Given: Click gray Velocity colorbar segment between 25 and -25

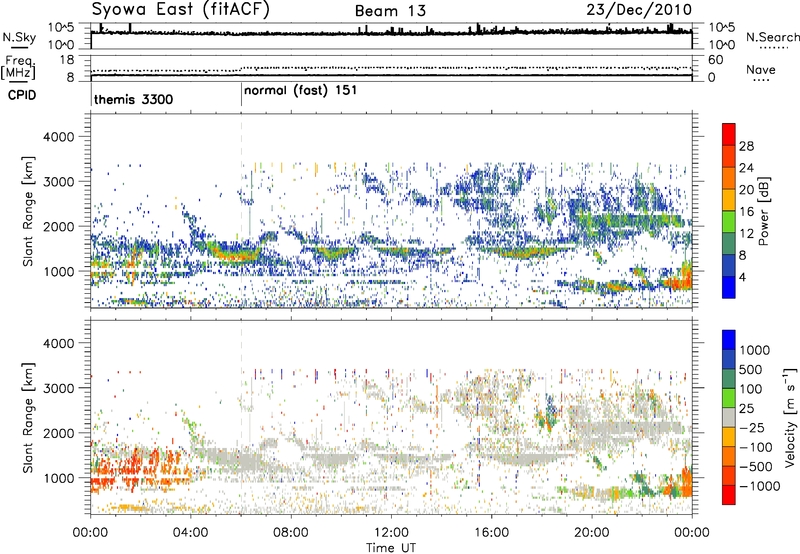Looking at the screenshot, I should click(x=729, y=418).
